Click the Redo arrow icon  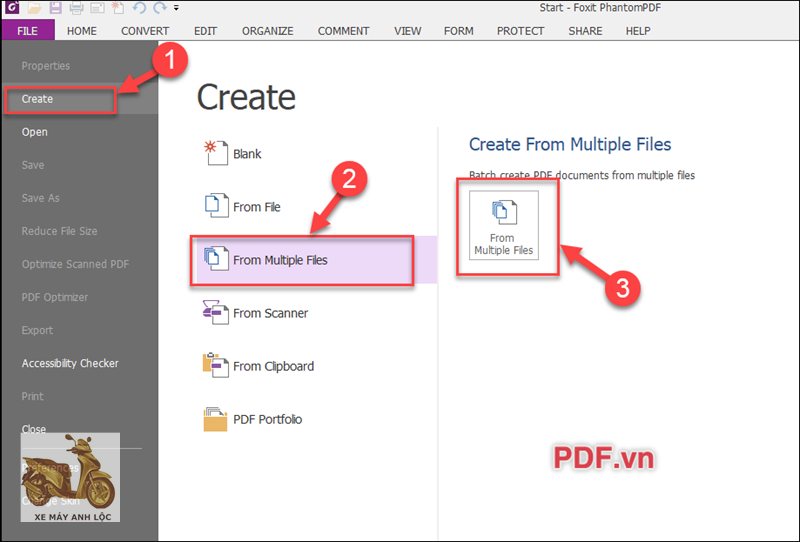[x=158, y=8]
